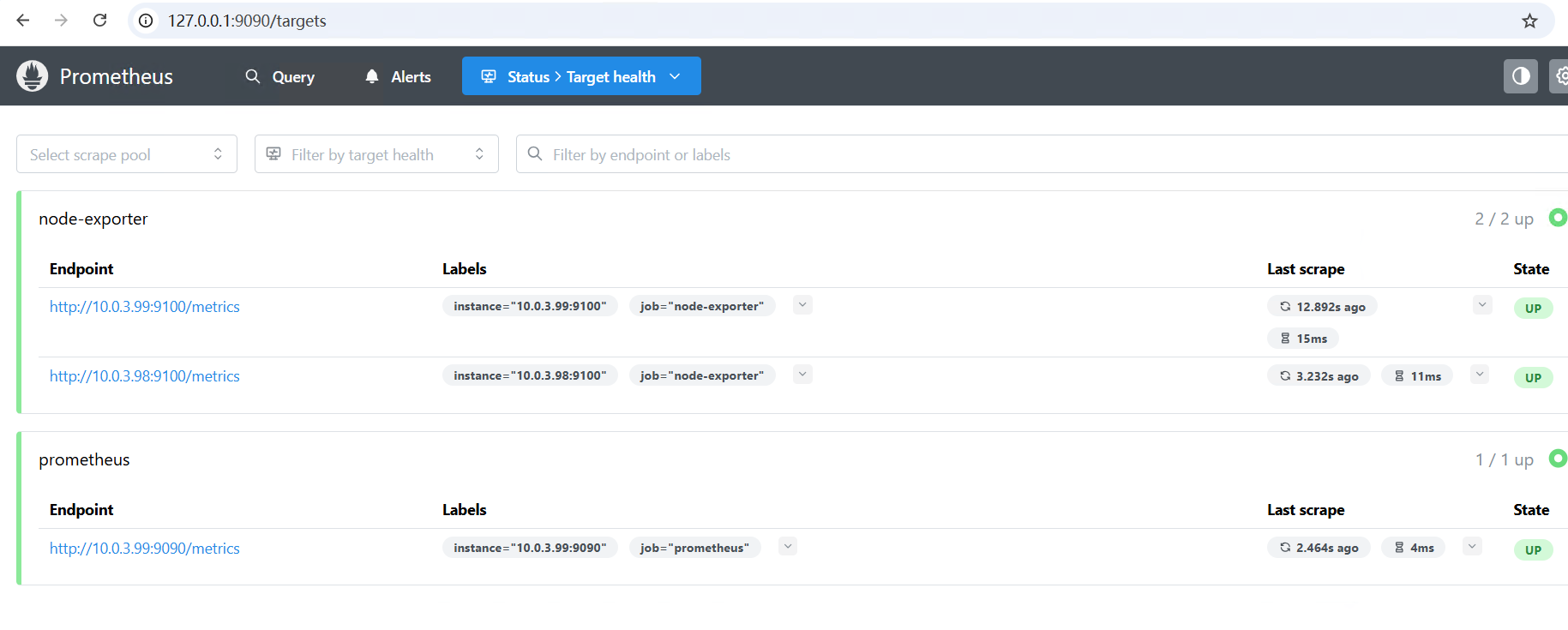The width and height of the screenshot is (1568, 630).
Task: Click the prometheus pool health ring icon
Action: [1558, 459]
